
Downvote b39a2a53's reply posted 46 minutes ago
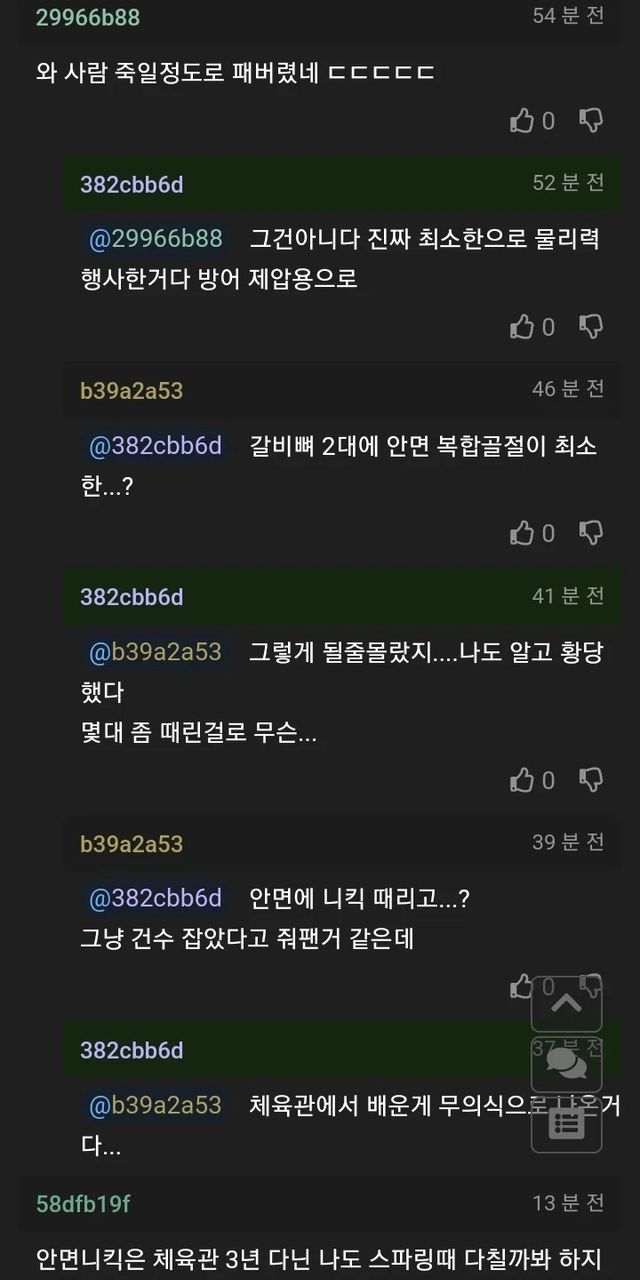(591, 533)
